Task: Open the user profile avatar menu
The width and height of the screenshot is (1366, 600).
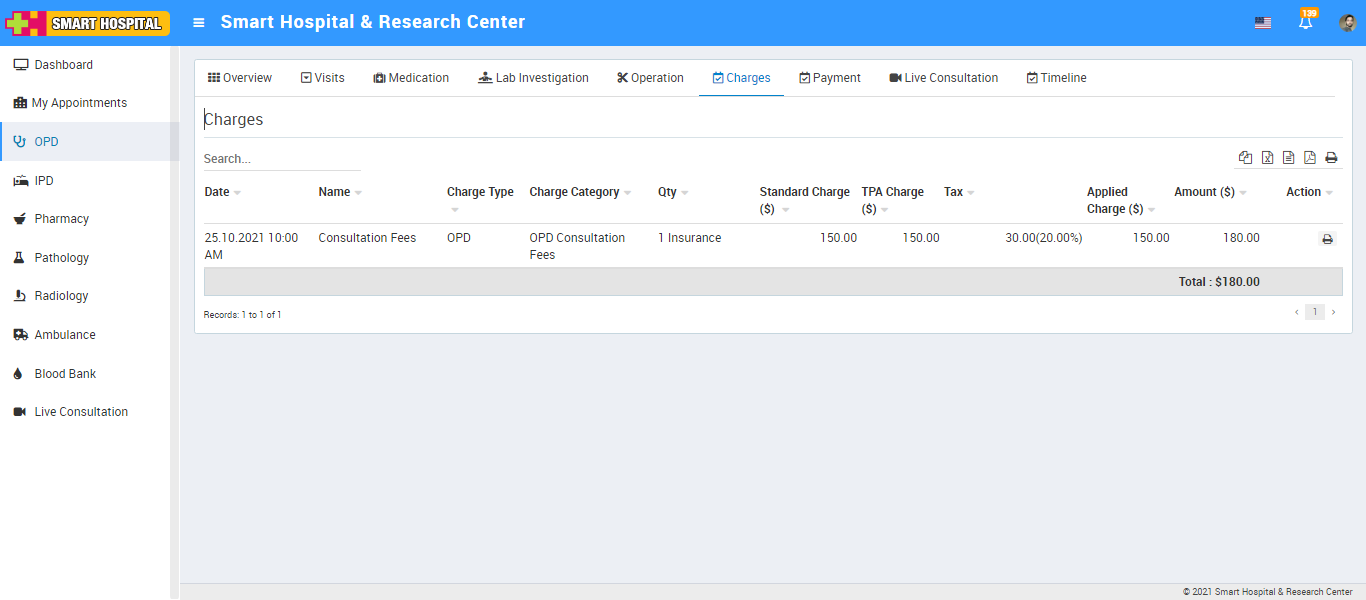Action: [x=1347, y=23]
